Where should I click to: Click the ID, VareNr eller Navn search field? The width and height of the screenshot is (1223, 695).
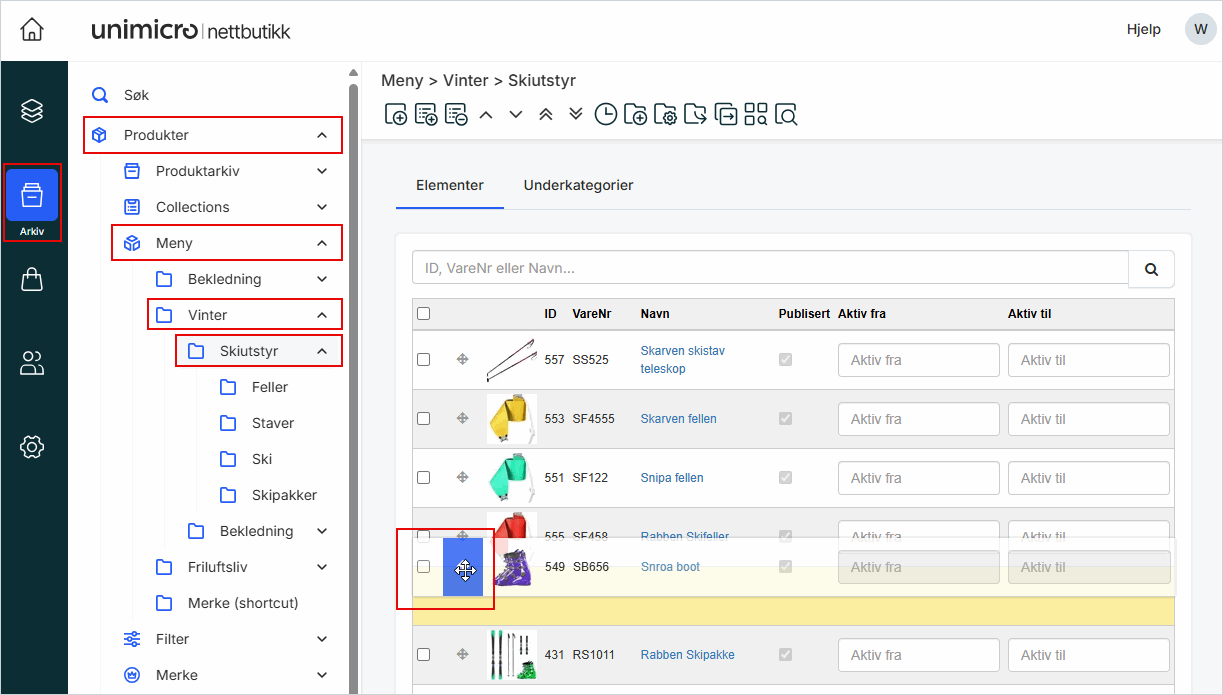tap(770, 268)
